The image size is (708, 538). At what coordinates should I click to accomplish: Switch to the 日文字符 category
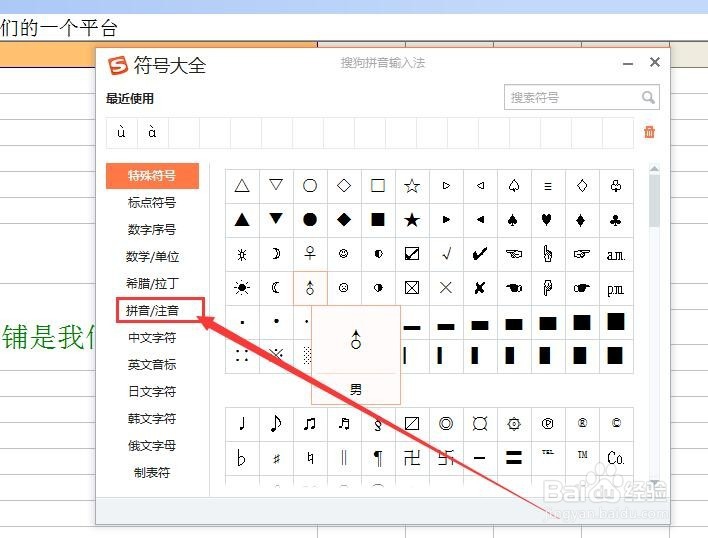click(x=152, y=391)
